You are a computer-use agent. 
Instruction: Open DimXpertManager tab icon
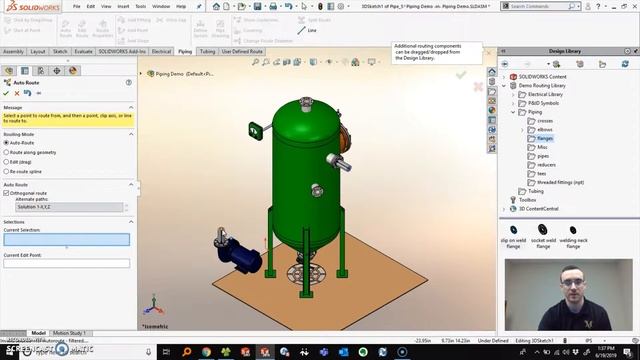(57, 71)
